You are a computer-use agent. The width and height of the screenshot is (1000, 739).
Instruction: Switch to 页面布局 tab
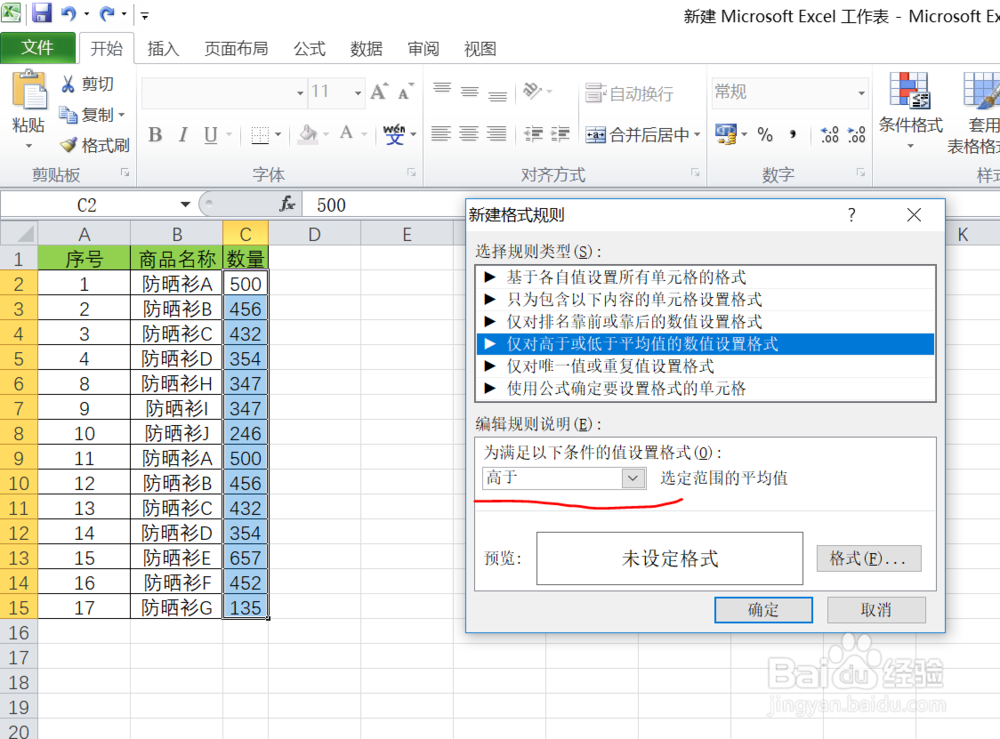(236, 48)
